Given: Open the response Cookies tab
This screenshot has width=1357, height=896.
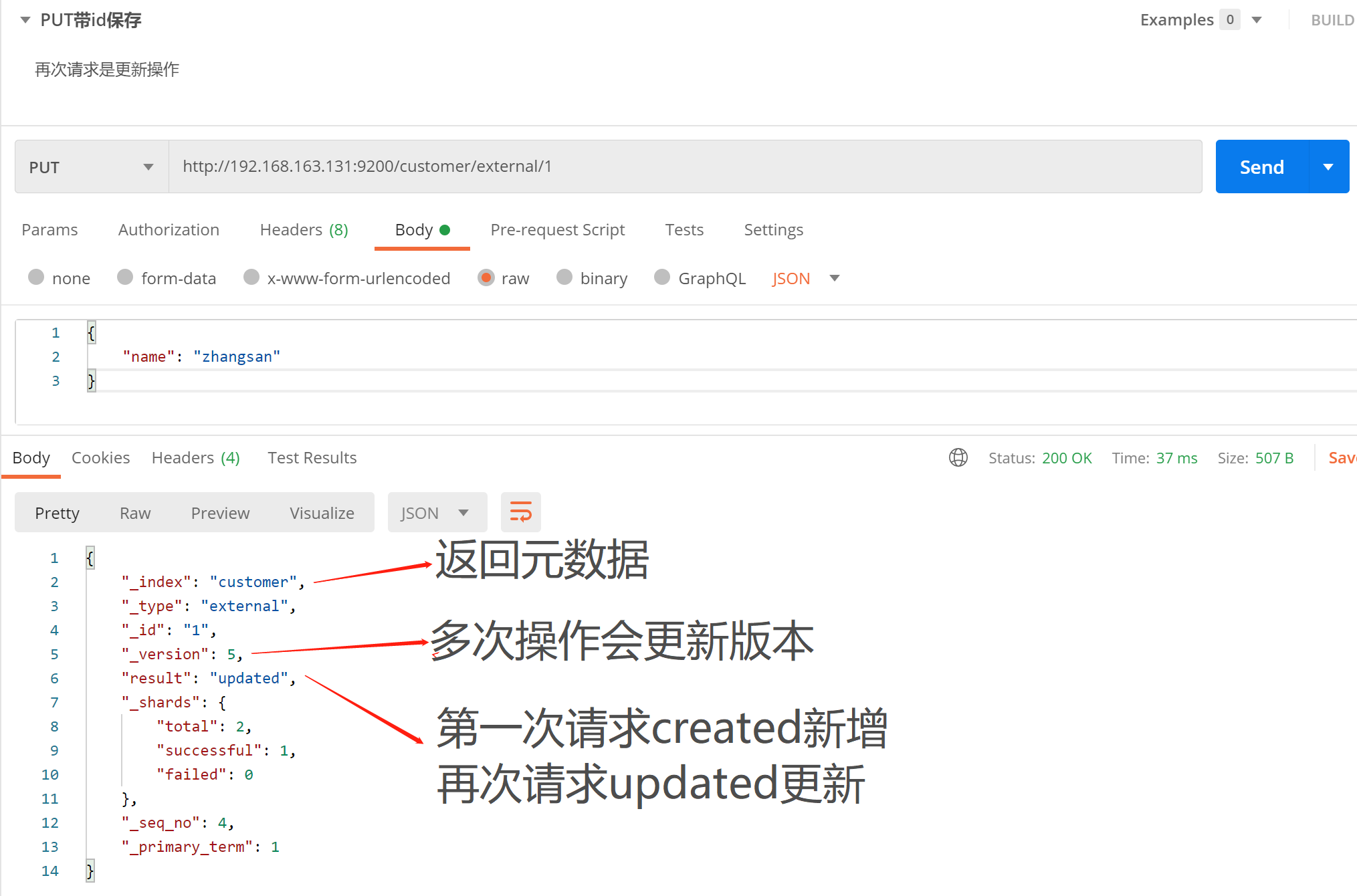Looking at the screenshot, I should pos(100,457).
